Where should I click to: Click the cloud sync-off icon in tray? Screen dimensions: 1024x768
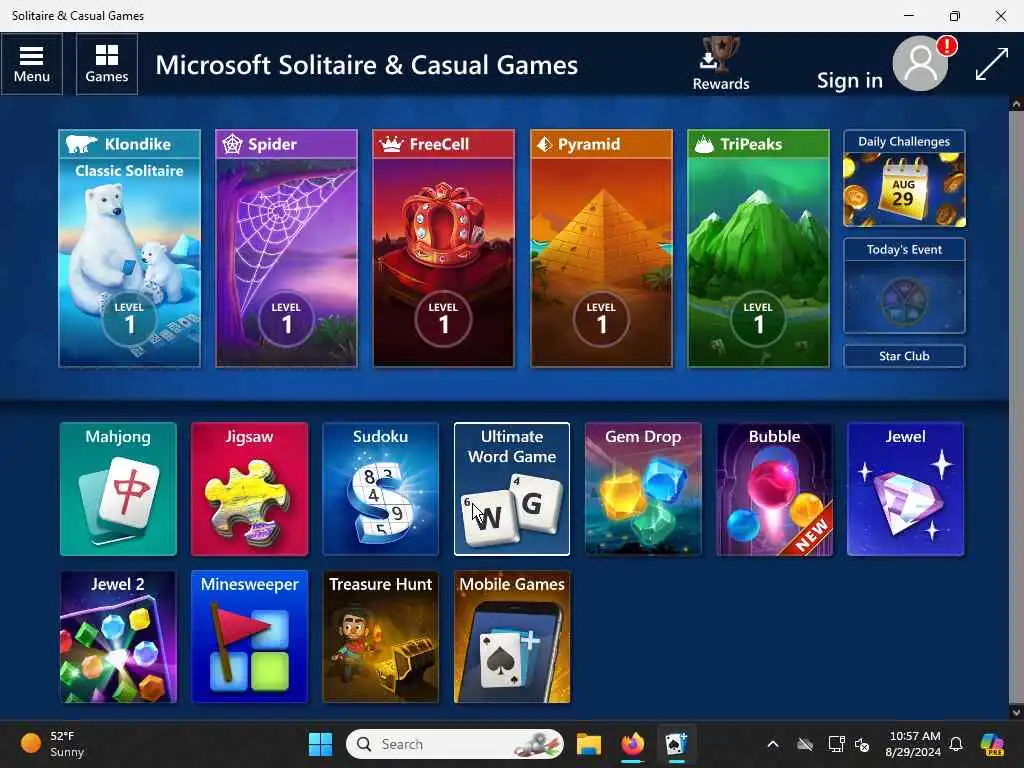[x=805, y=744]
